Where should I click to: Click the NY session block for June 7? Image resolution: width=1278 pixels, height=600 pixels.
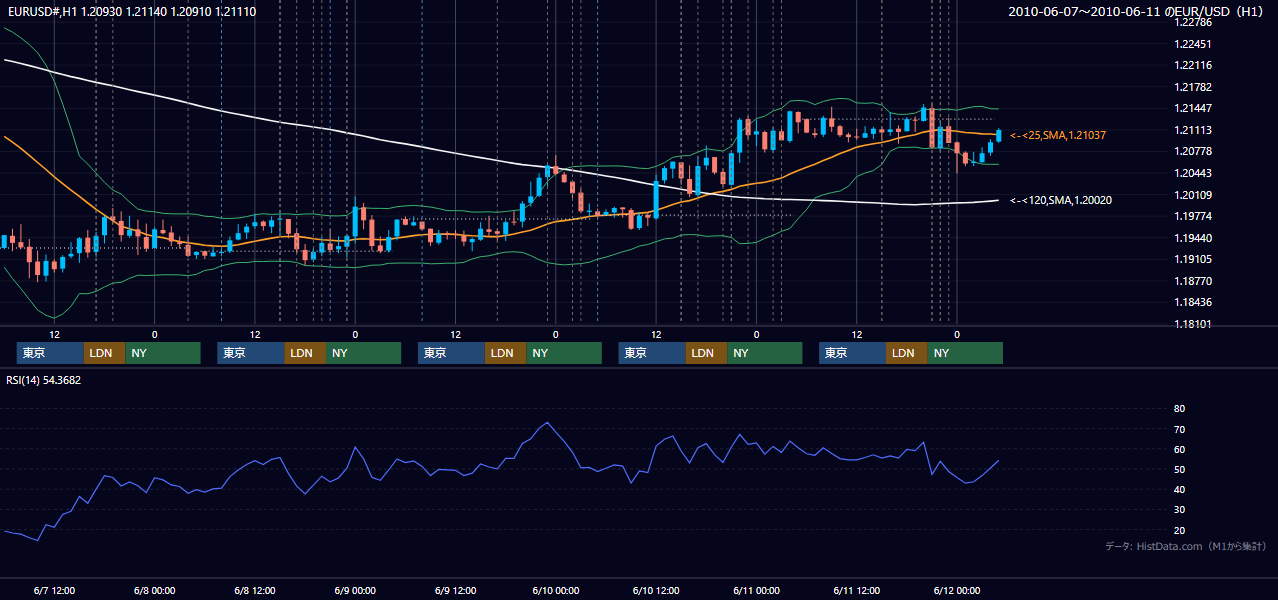163,353
